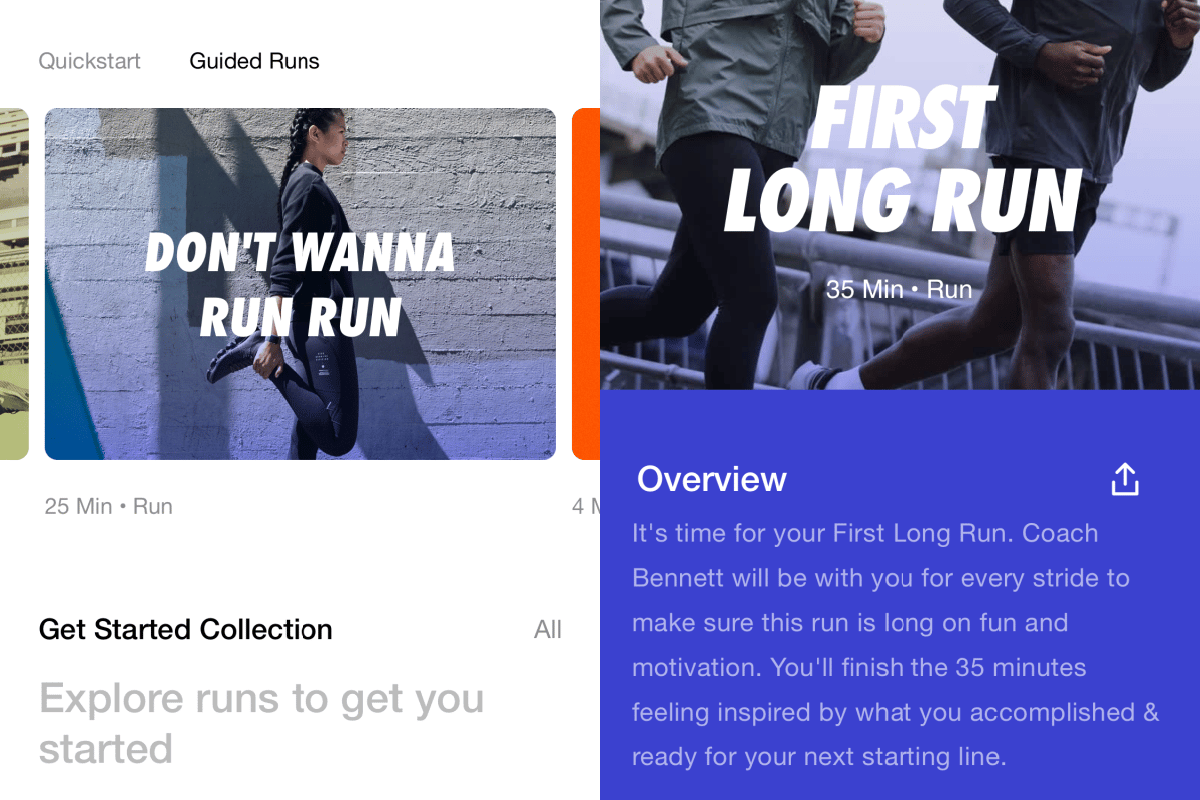Switch to the Quickstart tab
The width and height of the screenshot is (1200, 800).
(x=89, y=61)
